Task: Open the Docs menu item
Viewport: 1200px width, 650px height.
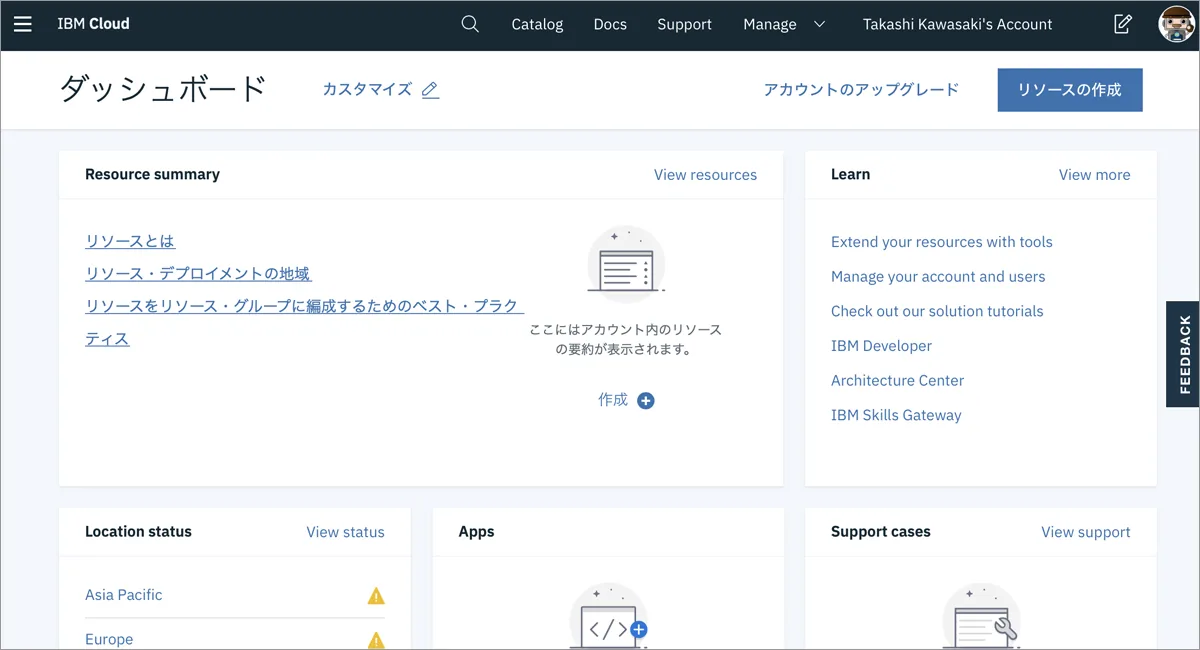Action: click(x=610, y=24)
